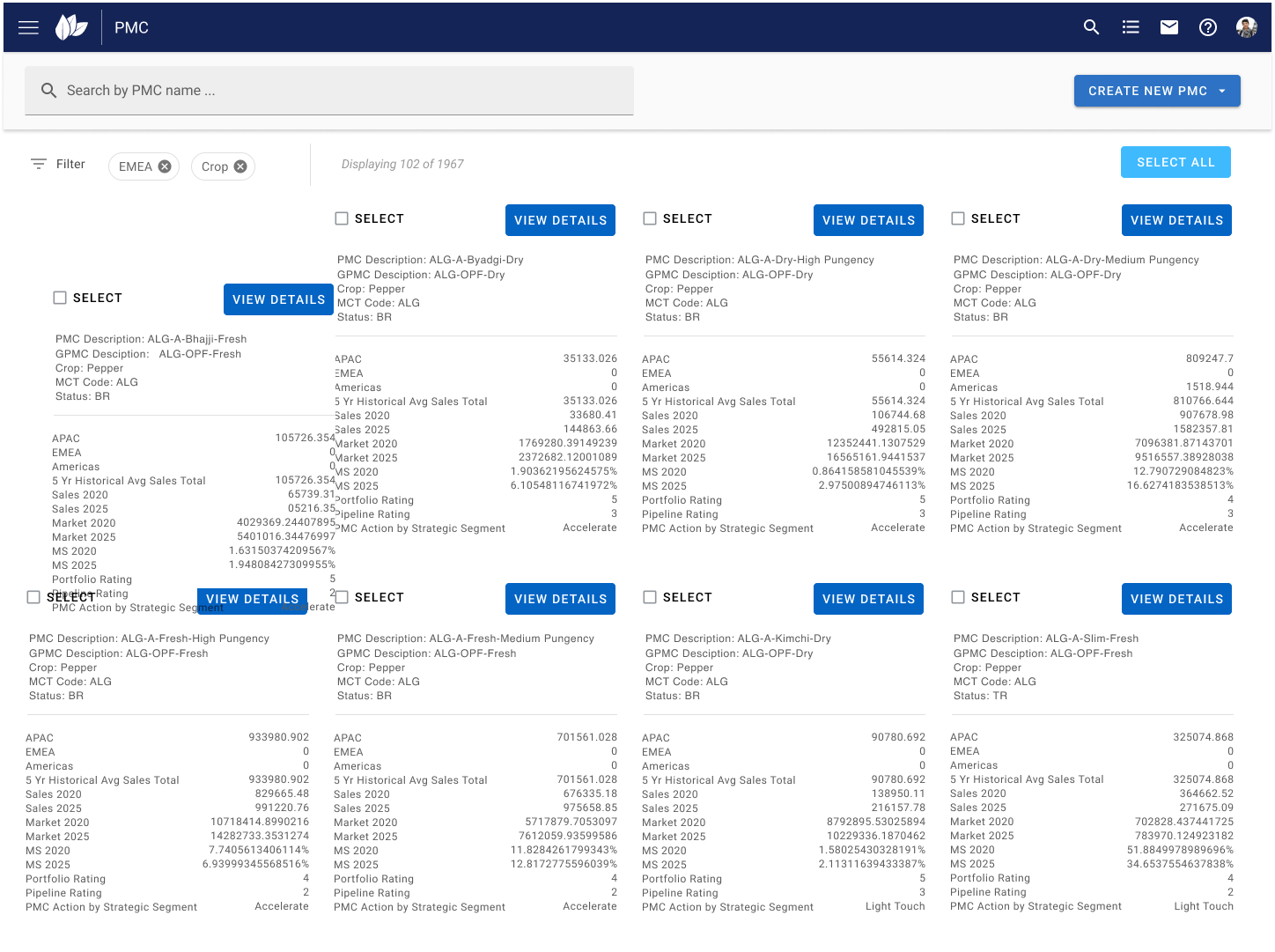Image resolution: width=1275 pixels, height=952 pixels.
Task: Click the search icon in header
Action: point(1091,27)
